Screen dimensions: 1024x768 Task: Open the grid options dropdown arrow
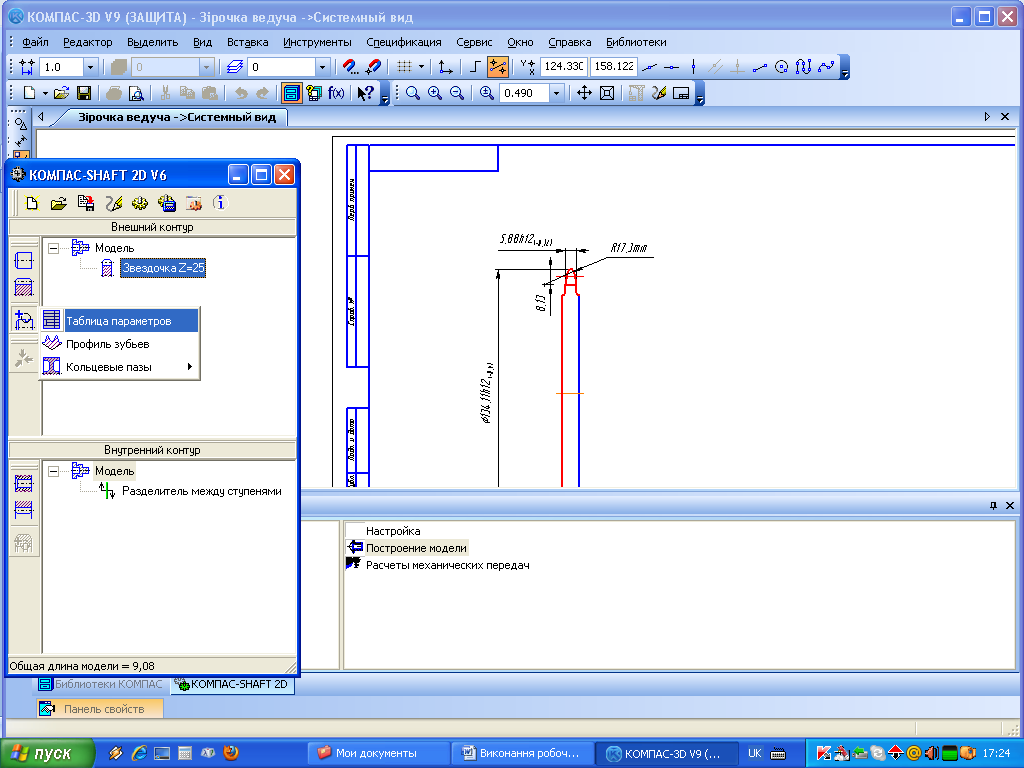[x=421, y=67]
